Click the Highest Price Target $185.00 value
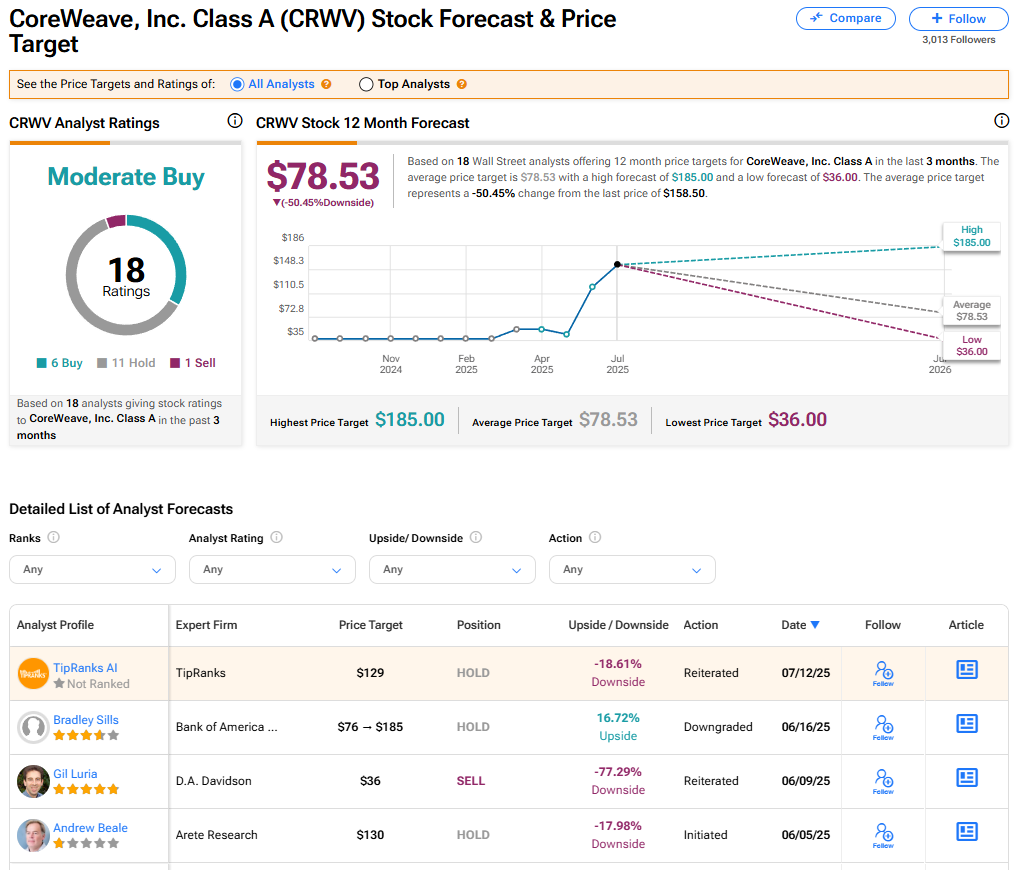Viewport: 1023px width, 870px height. coord(410,420)
